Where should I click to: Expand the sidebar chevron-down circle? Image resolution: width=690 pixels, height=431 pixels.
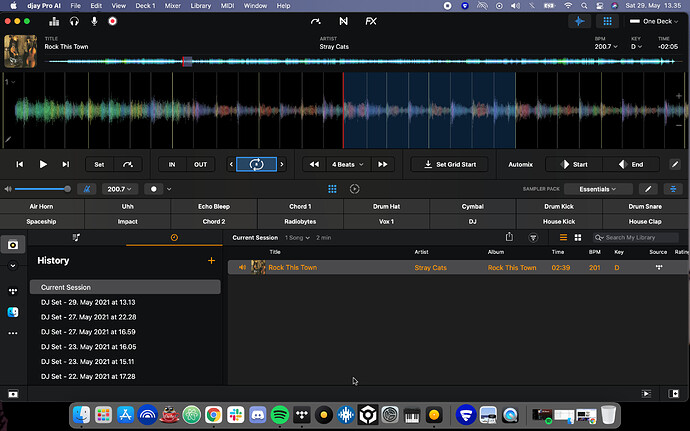pos(13,265)
